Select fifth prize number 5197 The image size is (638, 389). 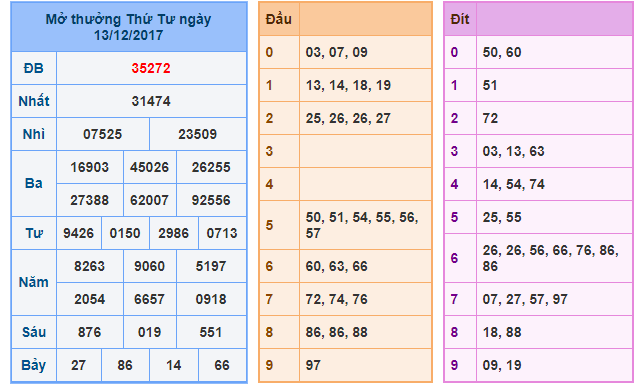211,266
